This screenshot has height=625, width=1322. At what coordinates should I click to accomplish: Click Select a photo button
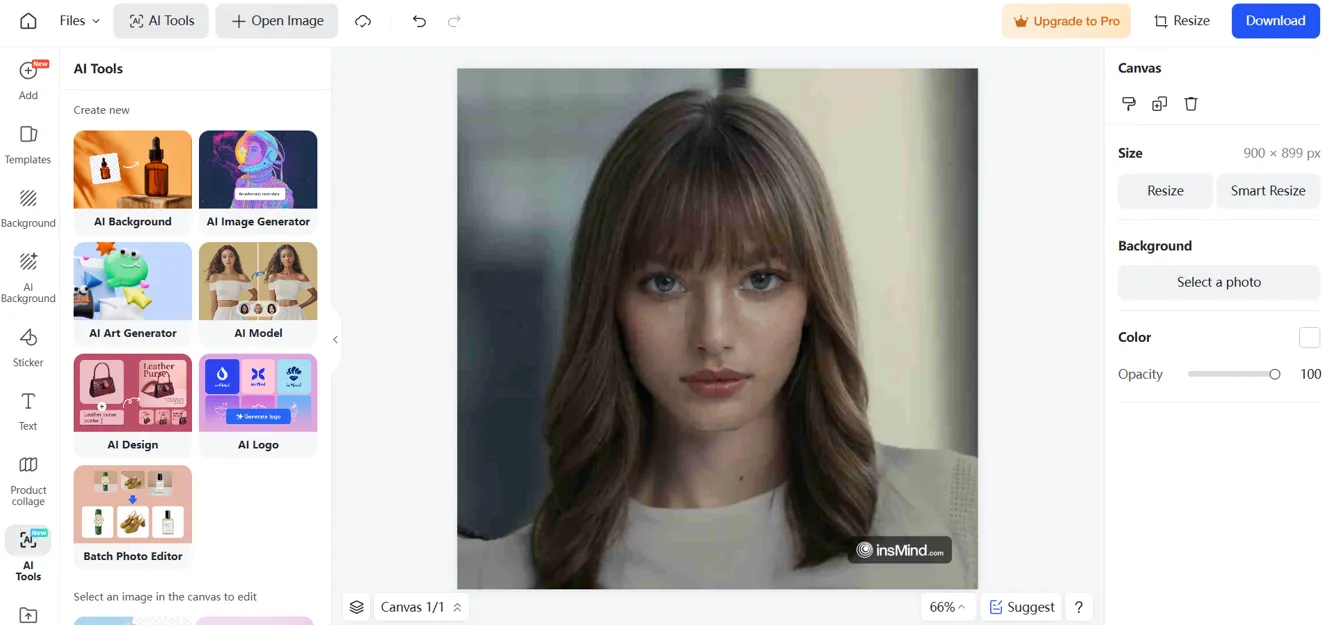click(1219, 282)
